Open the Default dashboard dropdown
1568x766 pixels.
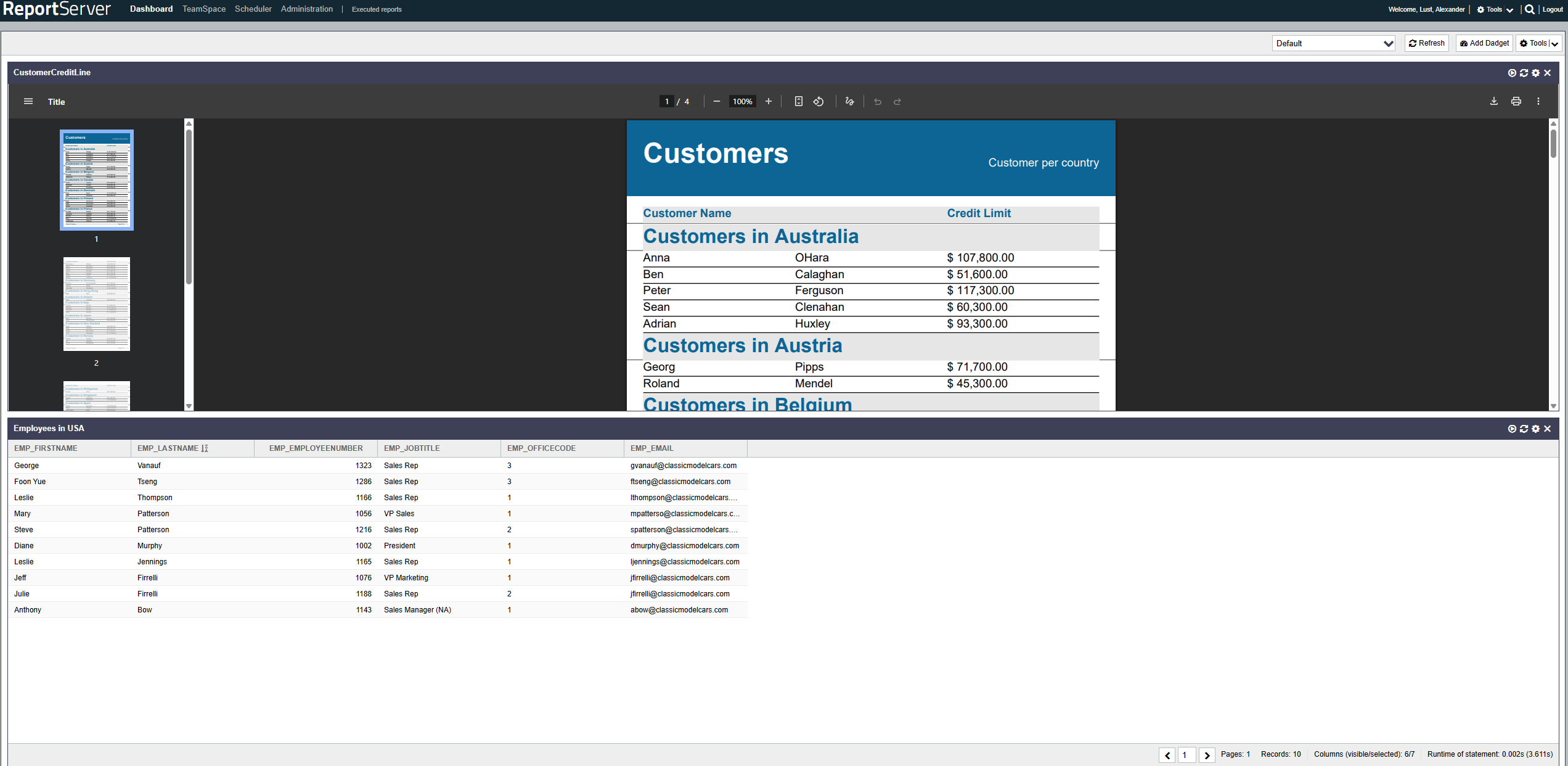[x=1333, y=43]
